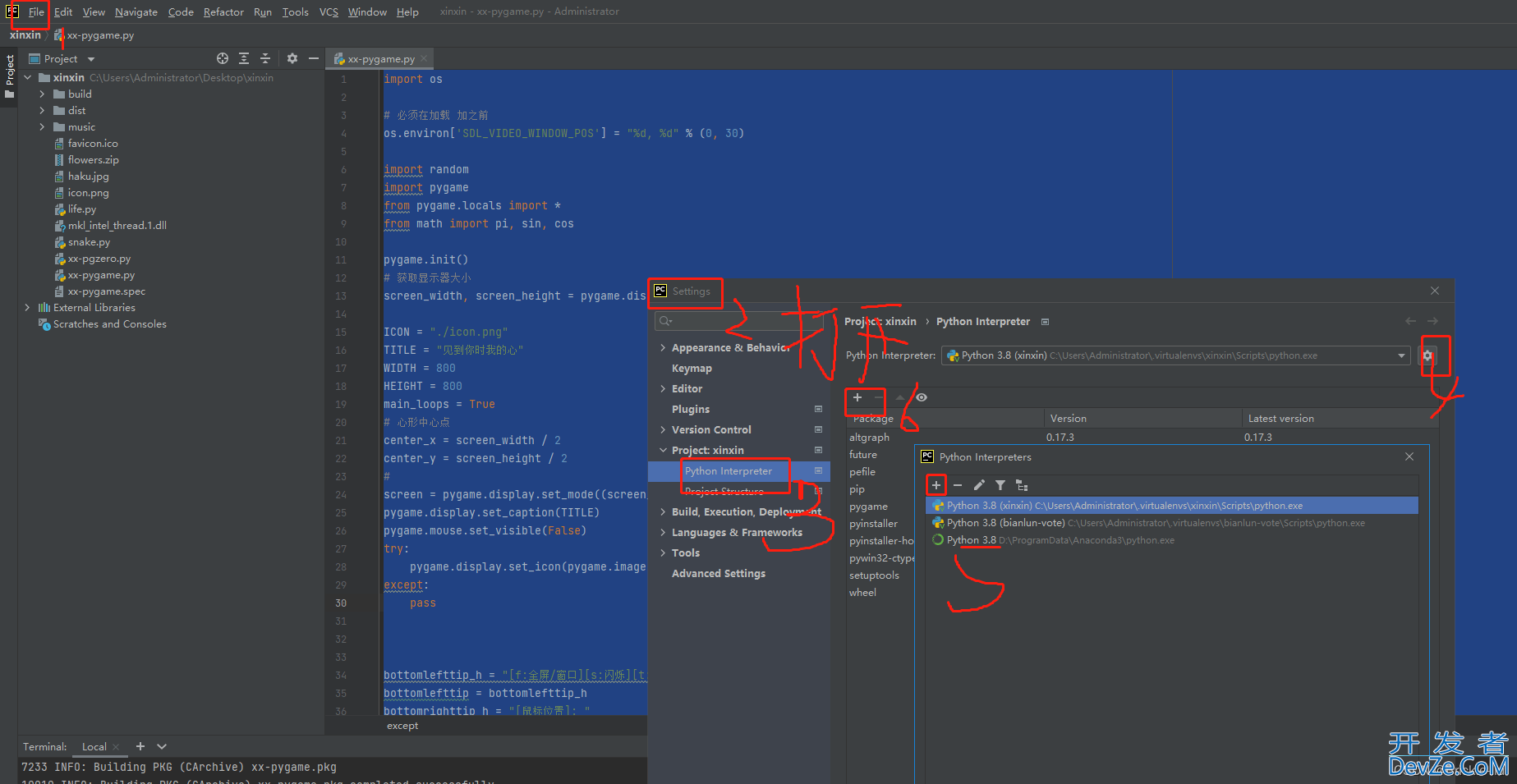The image size is (1517, 784).
Task: Switch to xx-pygame.py editor tab
Action: (x=380, y=58)
